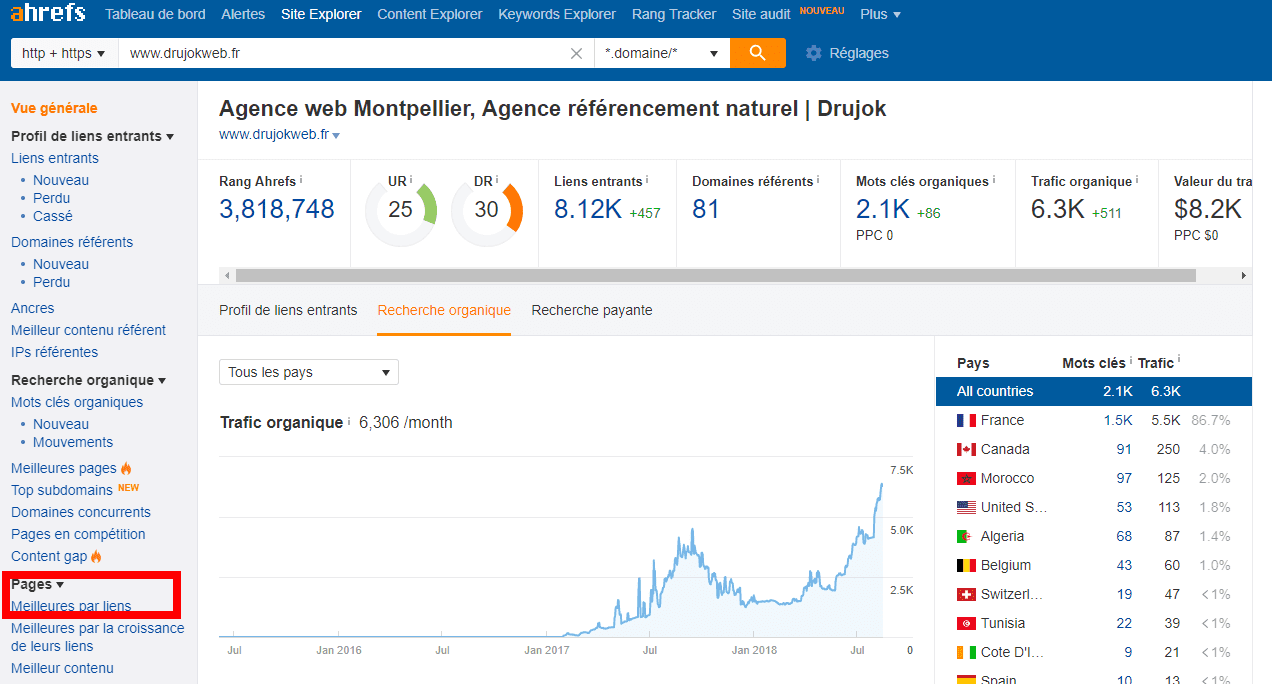Open Rang Tracker in top menu

674,14
